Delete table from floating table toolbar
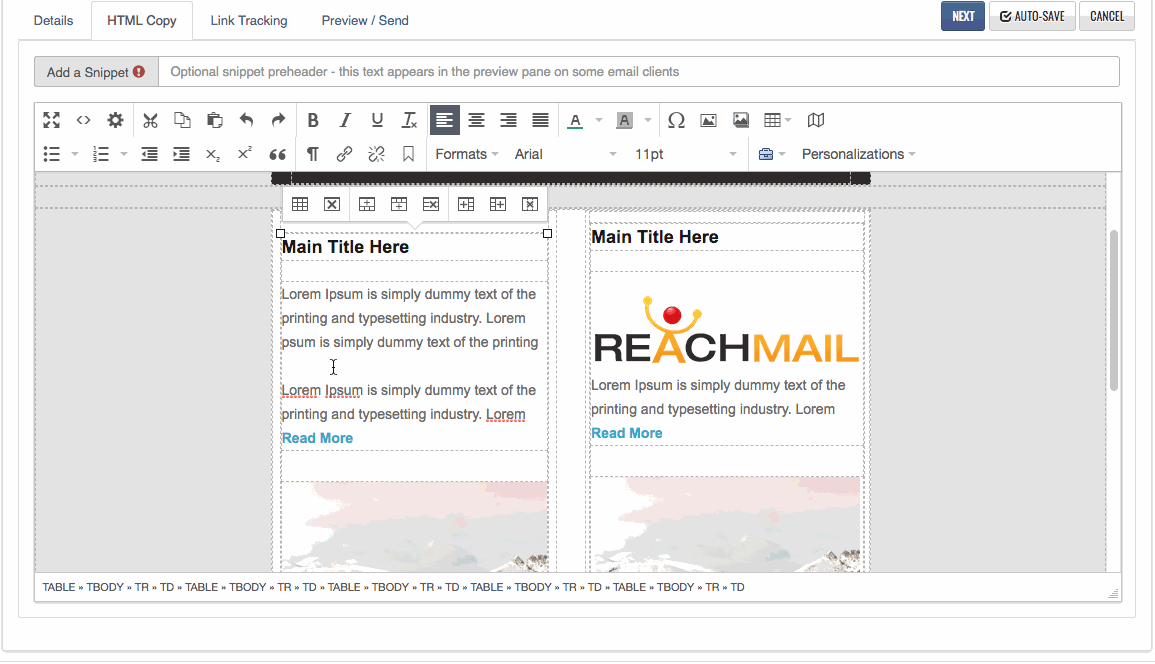The image size is (1155, 664). pyautogui.click(x=332, y=204)
